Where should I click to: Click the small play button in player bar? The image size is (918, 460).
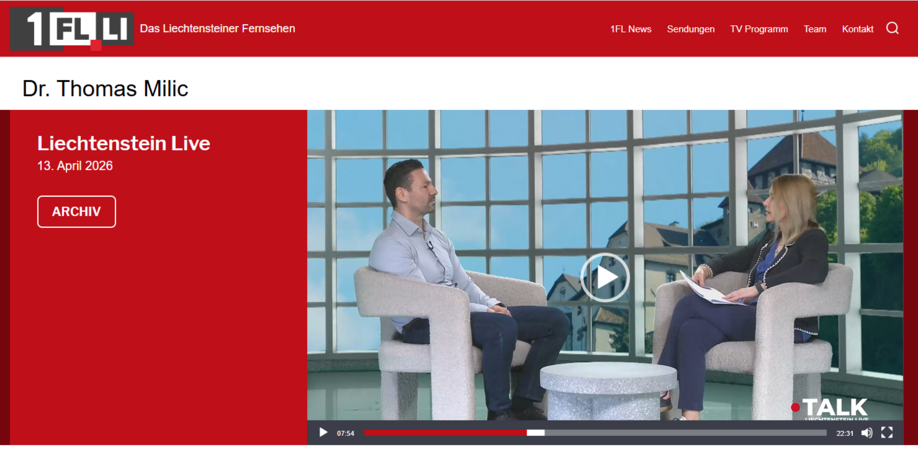pyautogui.click(x=323, y=432)
